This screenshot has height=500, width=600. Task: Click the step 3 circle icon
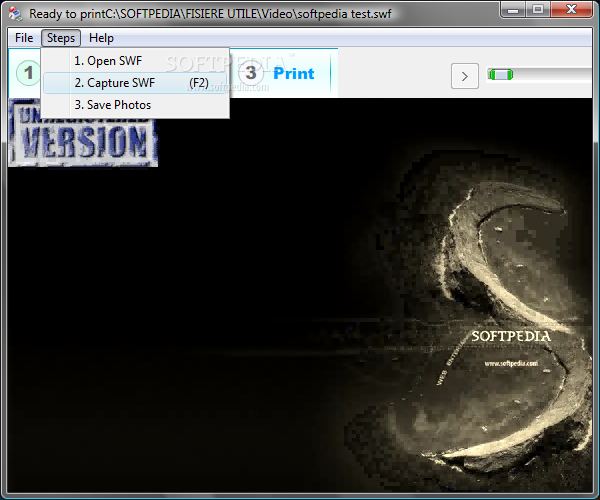click(251, 72)
